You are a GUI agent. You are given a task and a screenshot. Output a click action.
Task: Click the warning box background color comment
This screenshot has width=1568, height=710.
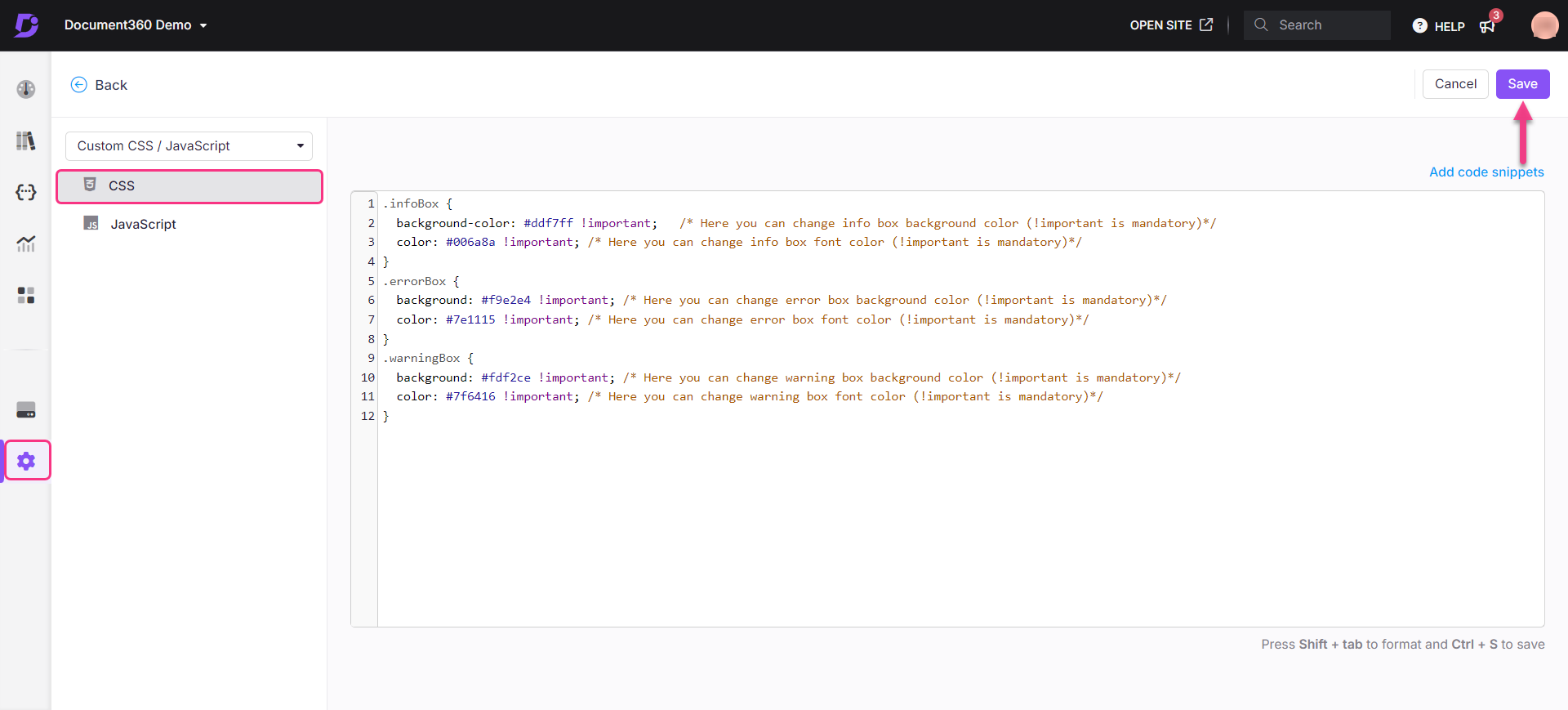[x=902, y=377]
